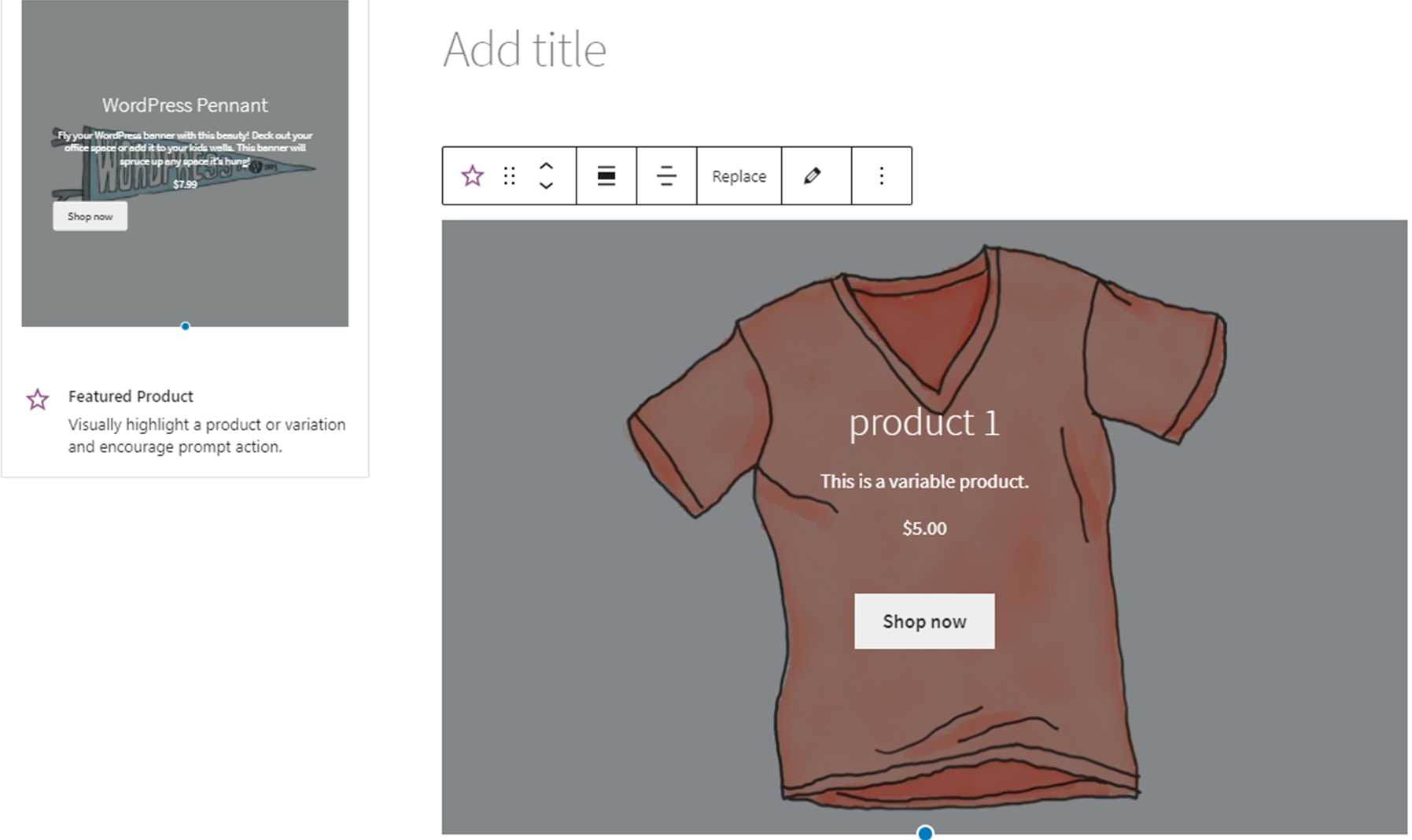Click the blue handle dot below pennant preview

185,326
